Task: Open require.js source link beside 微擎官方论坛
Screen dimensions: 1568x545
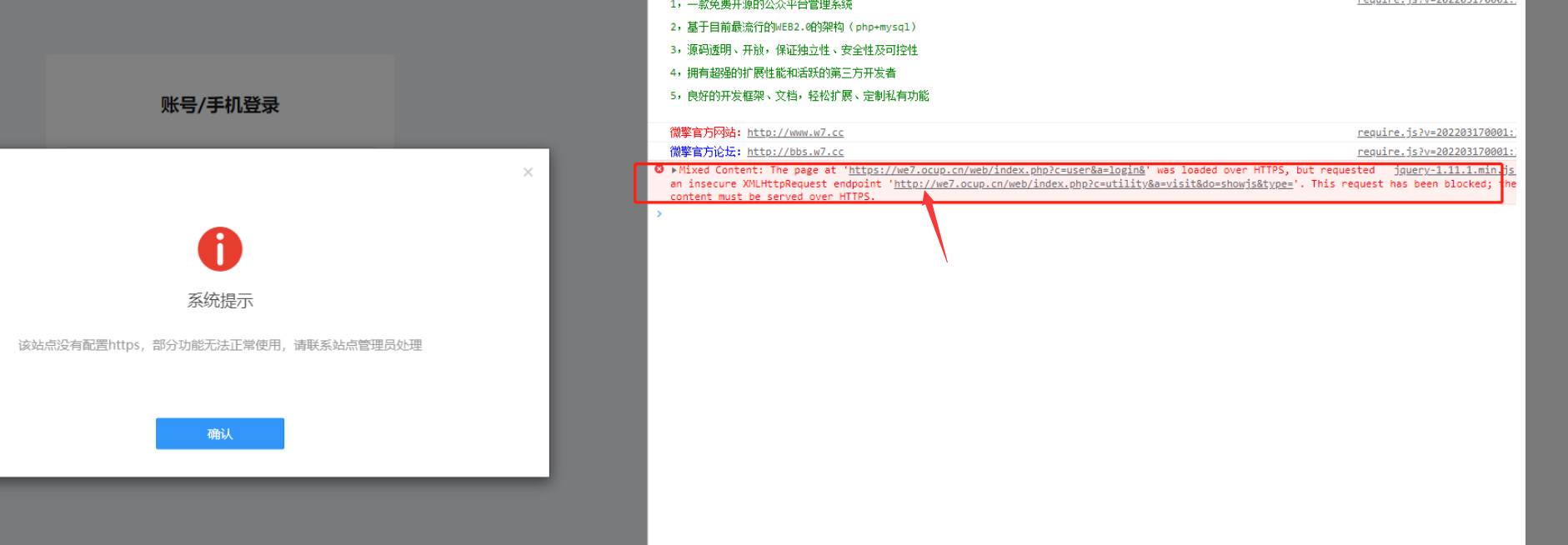Action: point(1436,152)
